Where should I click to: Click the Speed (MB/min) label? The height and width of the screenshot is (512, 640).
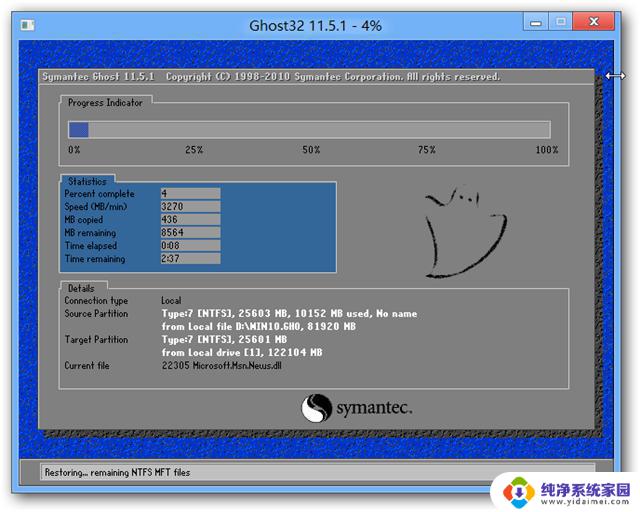[96, 207]
